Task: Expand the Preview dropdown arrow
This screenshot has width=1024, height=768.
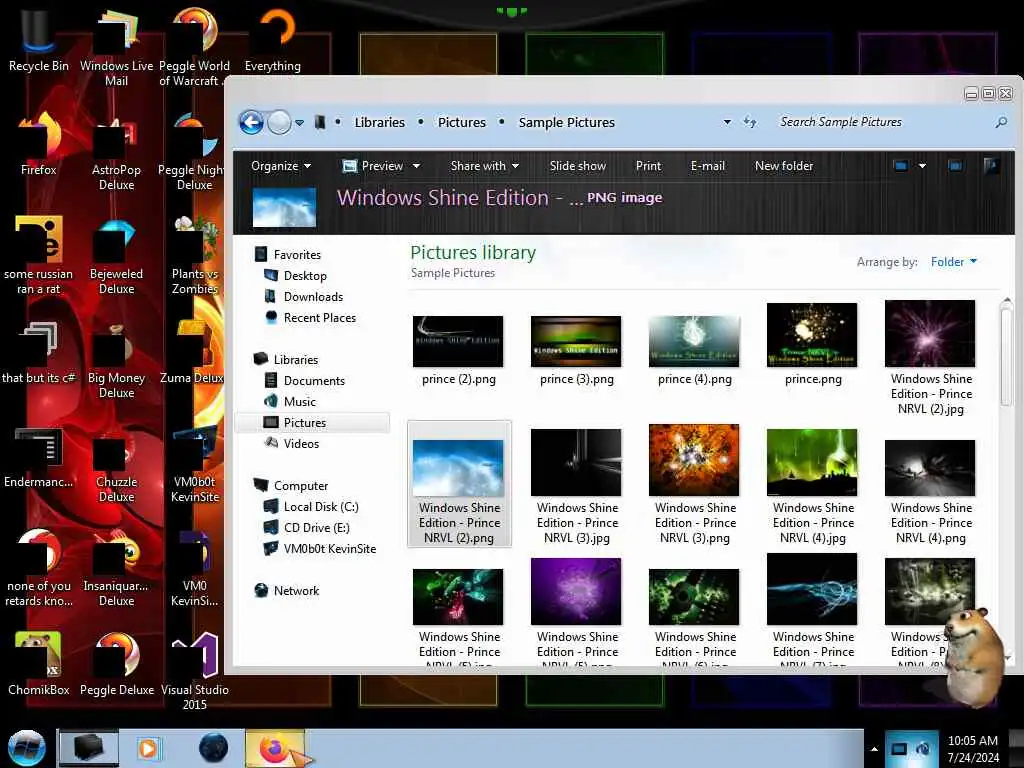Action: pos(416,166)
